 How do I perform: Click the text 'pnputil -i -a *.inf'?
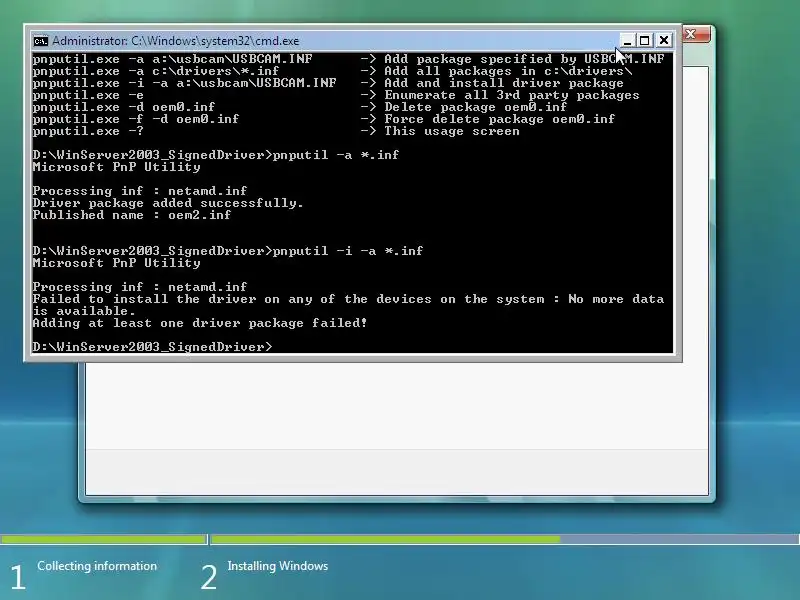(348, 251)
